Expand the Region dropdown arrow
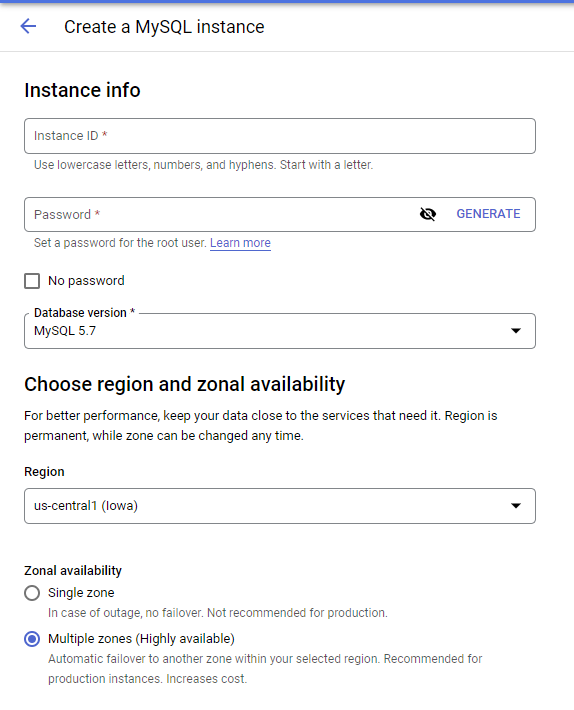574x710 pixels. click(x=516, y=506)
